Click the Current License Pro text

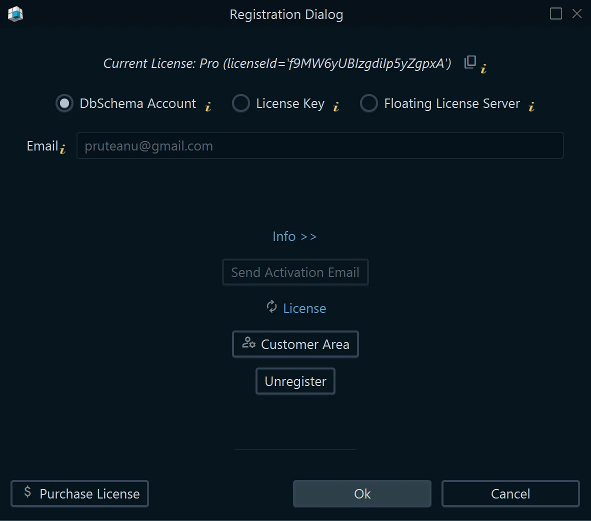coord(277,63)
